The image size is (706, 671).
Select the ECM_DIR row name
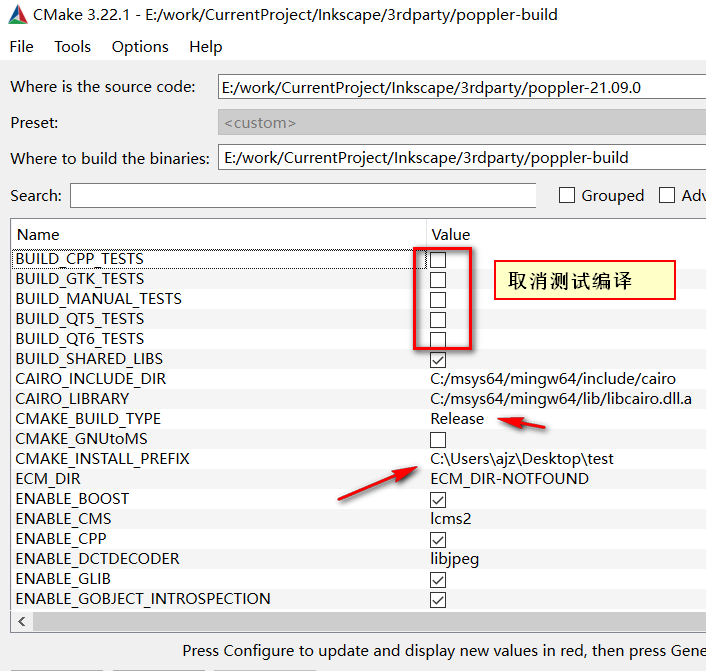click(x=48, y=479)
